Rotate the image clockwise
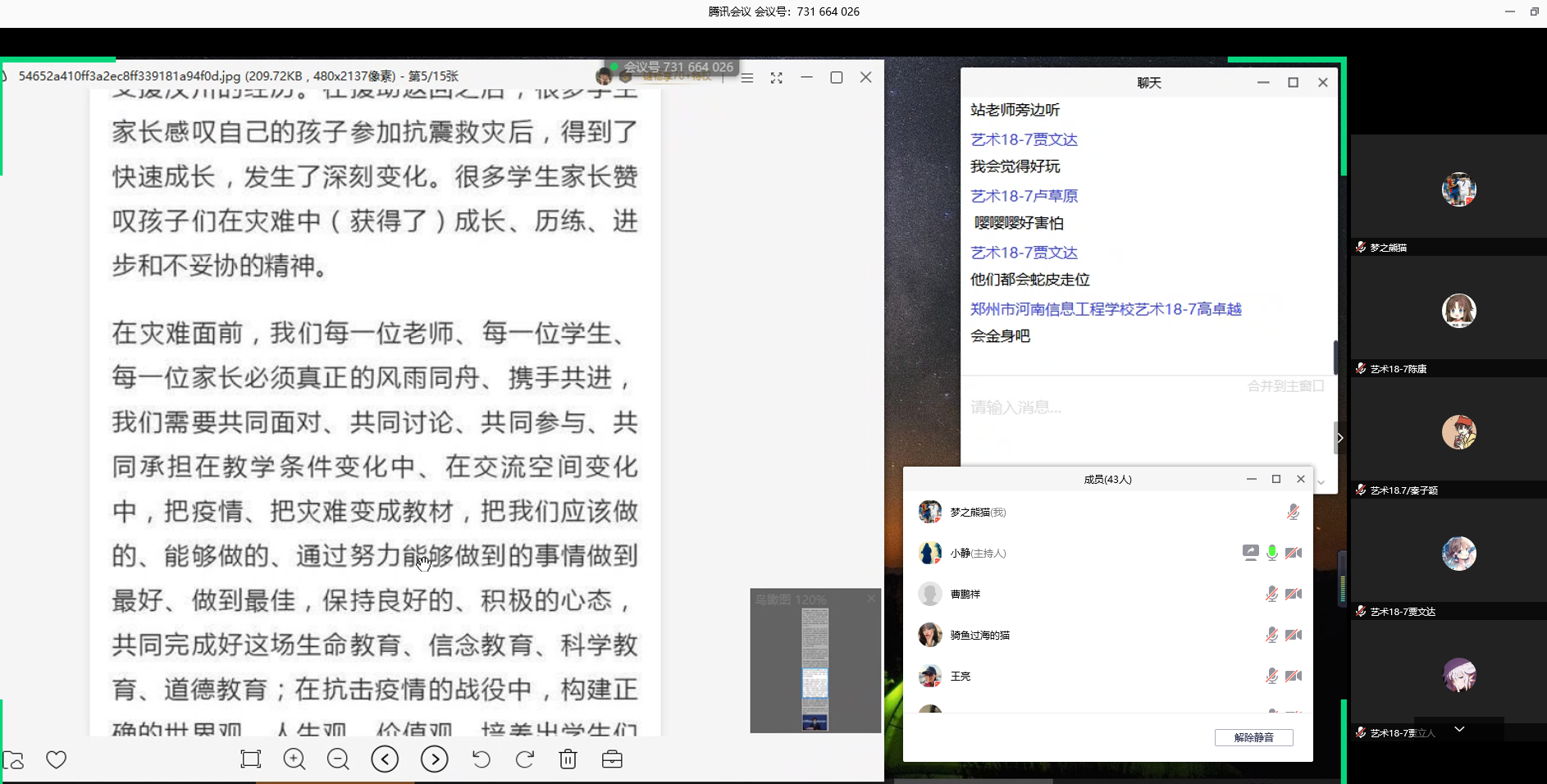This screenshot has height=784, width=1547. 525,759
